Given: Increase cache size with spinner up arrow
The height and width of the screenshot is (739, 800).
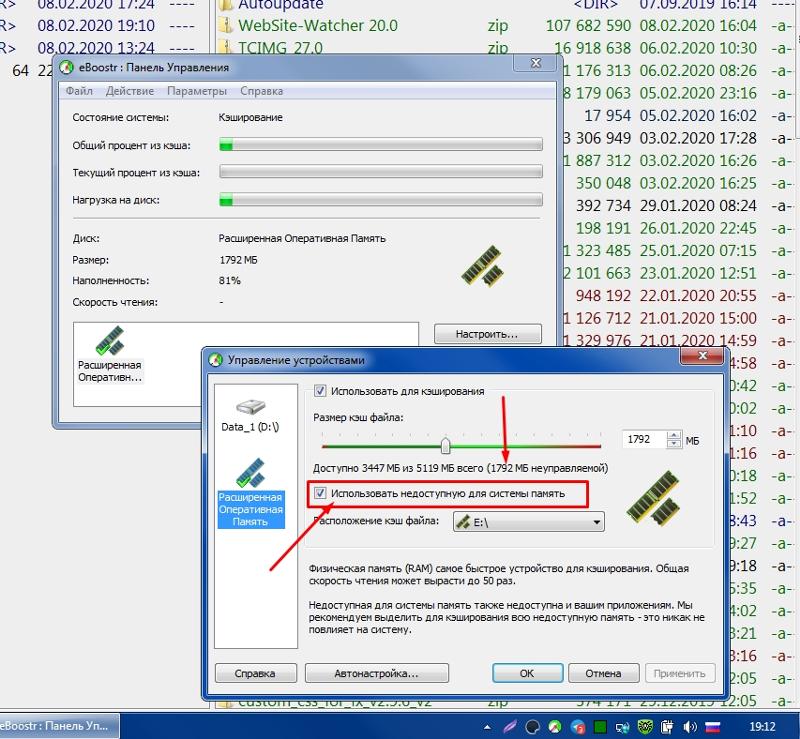Looking at the screenshot, I should [674, 435].
